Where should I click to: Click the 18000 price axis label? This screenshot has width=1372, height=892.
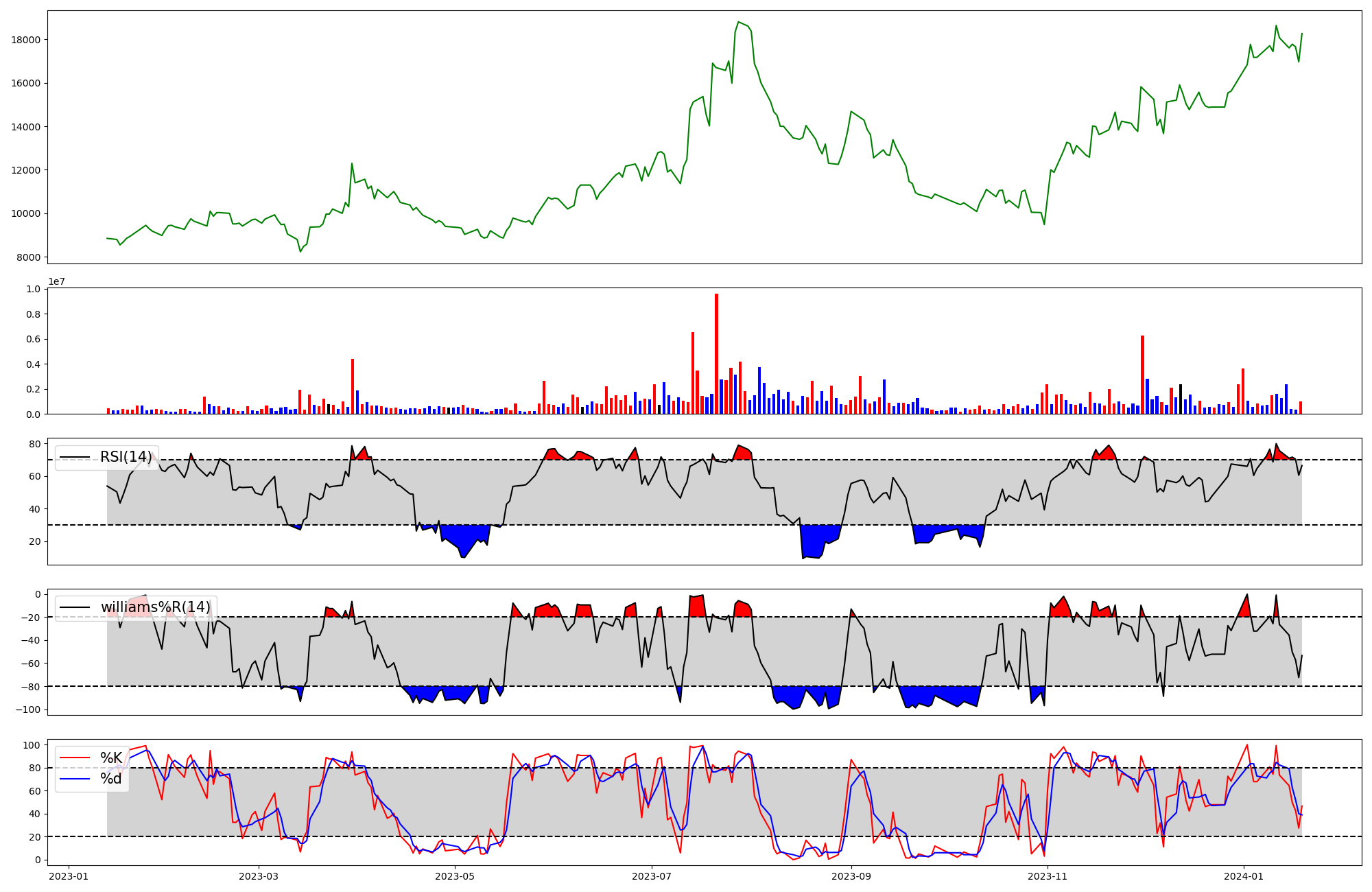point(26,40)
